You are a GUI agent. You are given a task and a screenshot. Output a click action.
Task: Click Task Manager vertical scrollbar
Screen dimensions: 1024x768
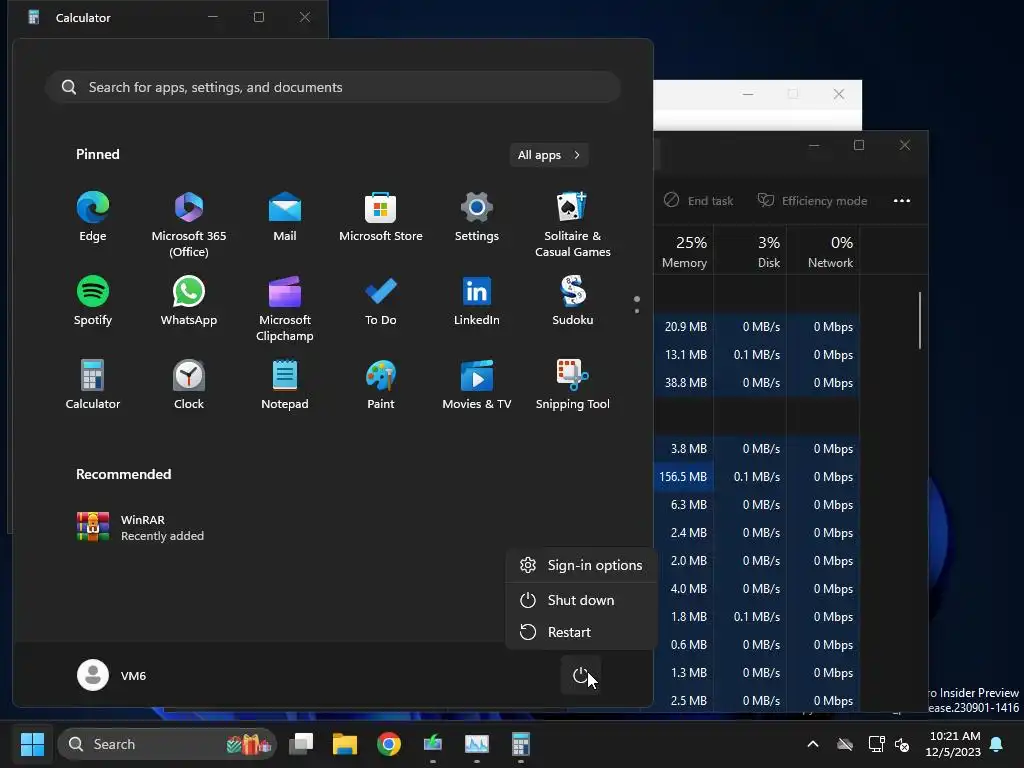920,320
